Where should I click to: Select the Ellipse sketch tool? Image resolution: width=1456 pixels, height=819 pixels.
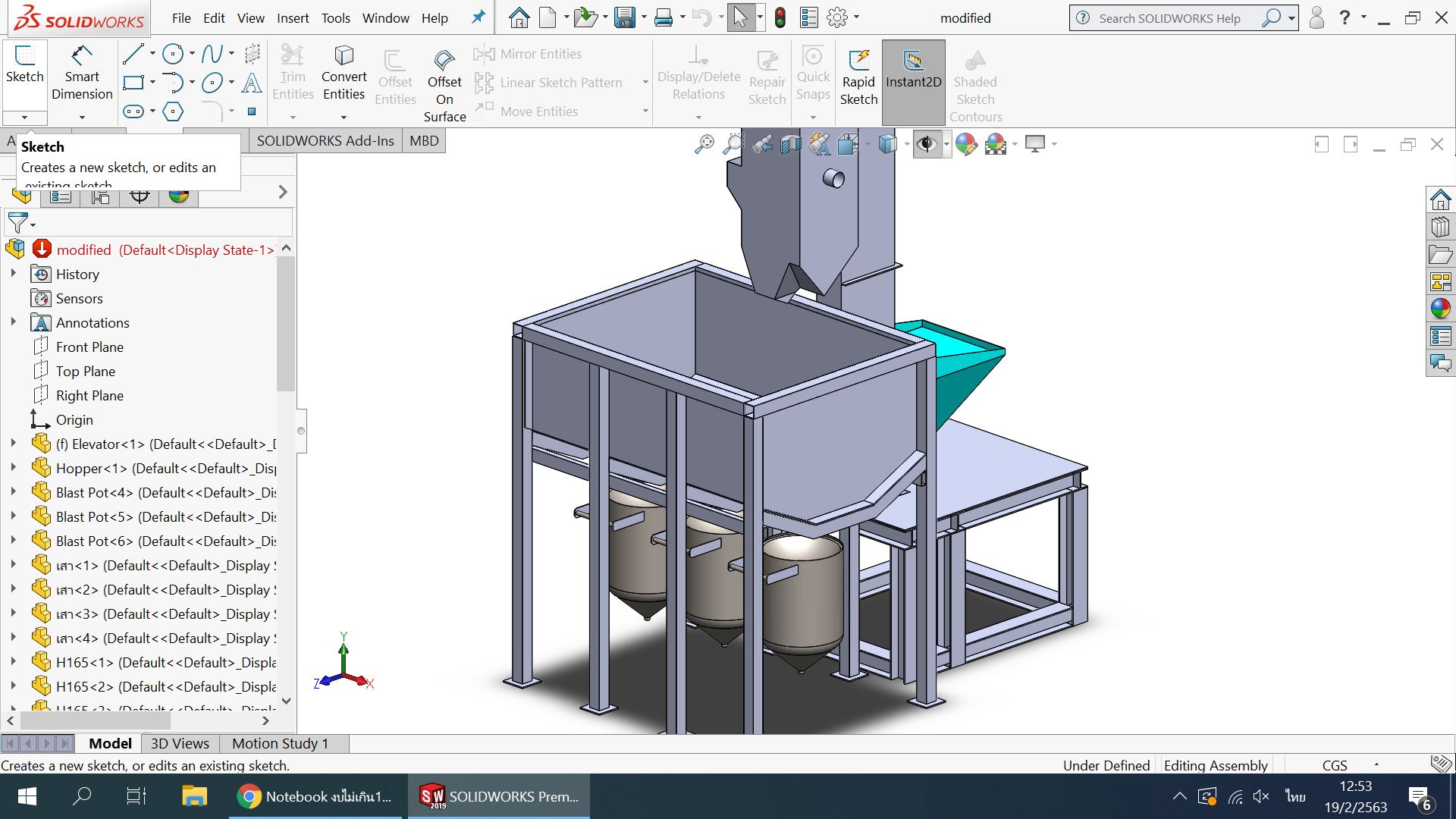coord(212,83)
